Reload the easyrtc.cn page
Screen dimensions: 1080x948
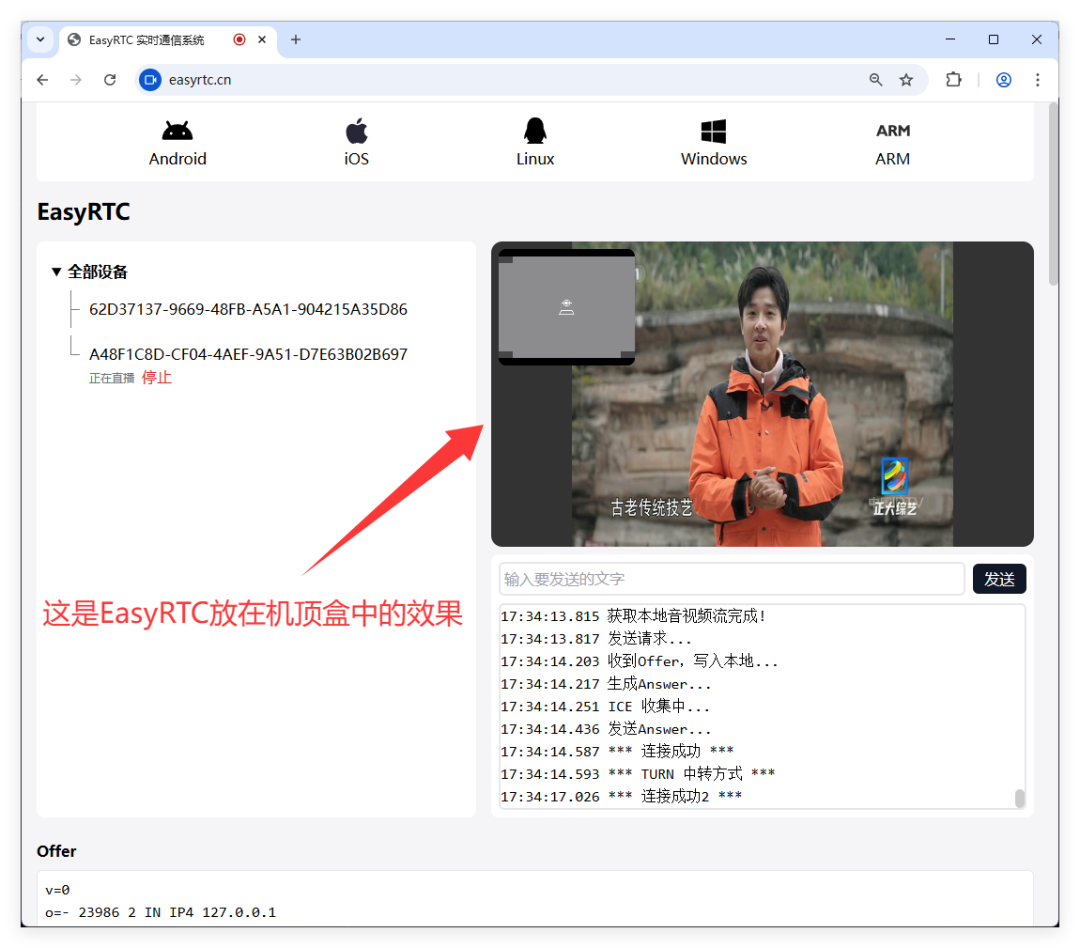click(110, 80)
